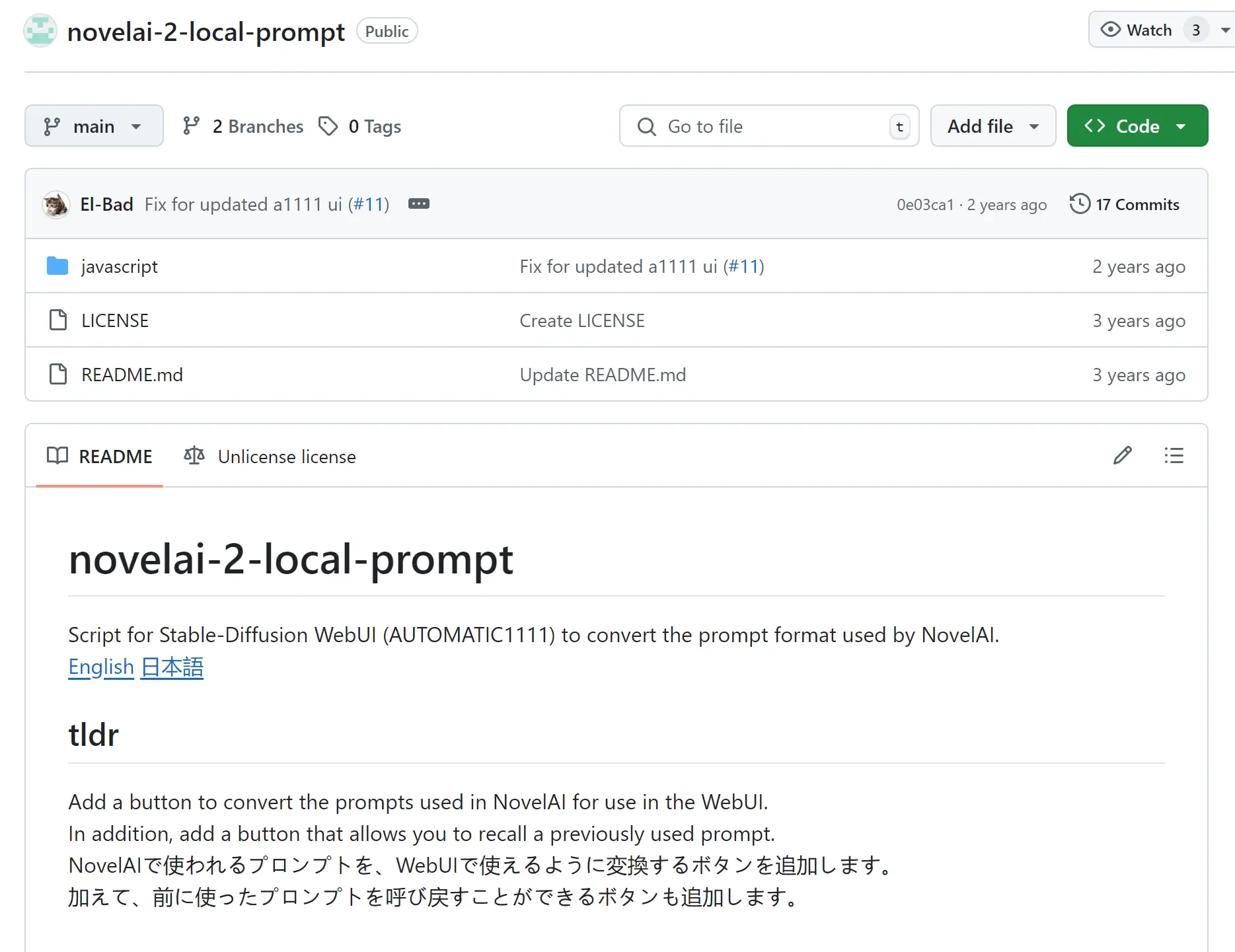
Task: Toggle Watch on this repository
Action: 1137,30
